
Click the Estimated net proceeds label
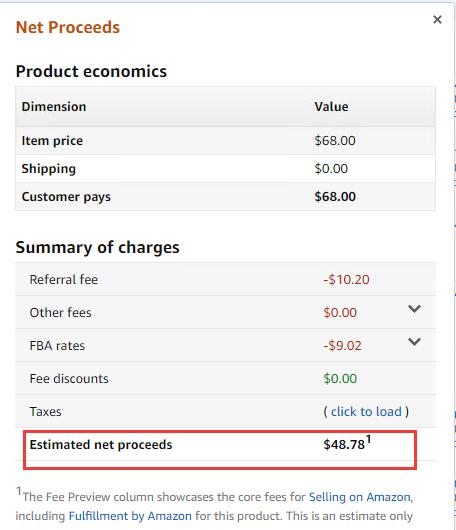(x=101, y=444)
